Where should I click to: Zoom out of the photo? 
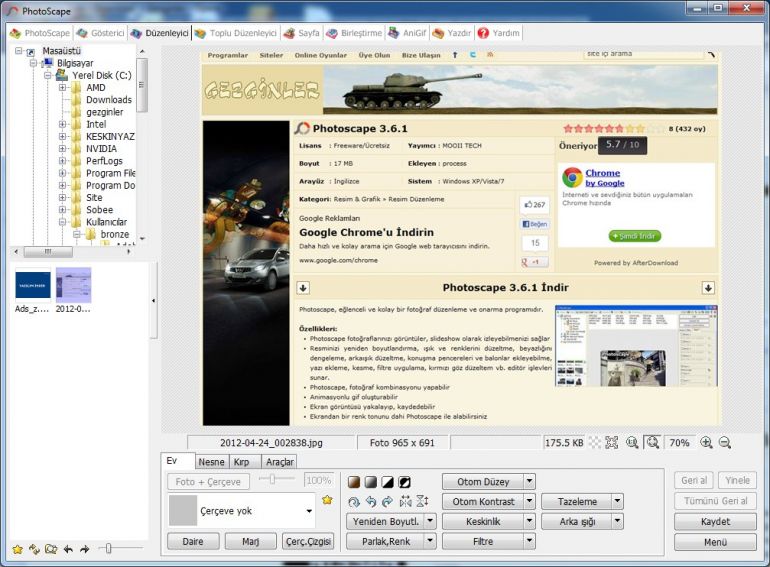point(725,442)
